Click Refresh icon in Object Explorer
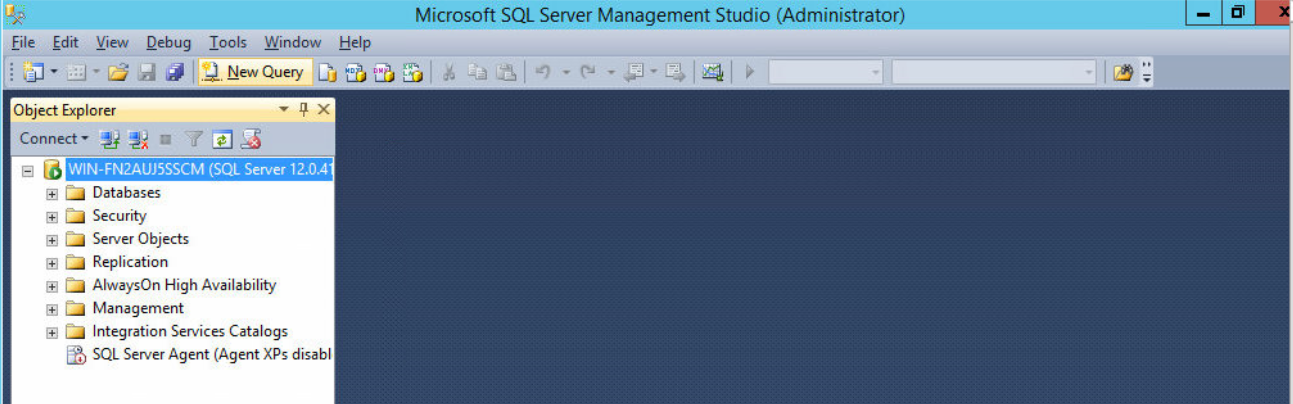The image size is (1293, 404). 222,139
